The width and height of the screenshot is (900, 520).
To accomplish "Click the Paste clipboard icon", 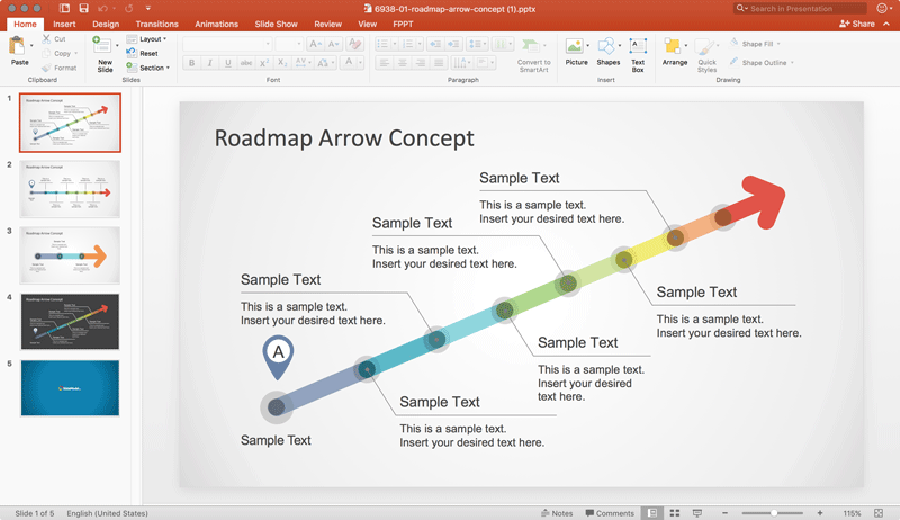I will 17,45.
